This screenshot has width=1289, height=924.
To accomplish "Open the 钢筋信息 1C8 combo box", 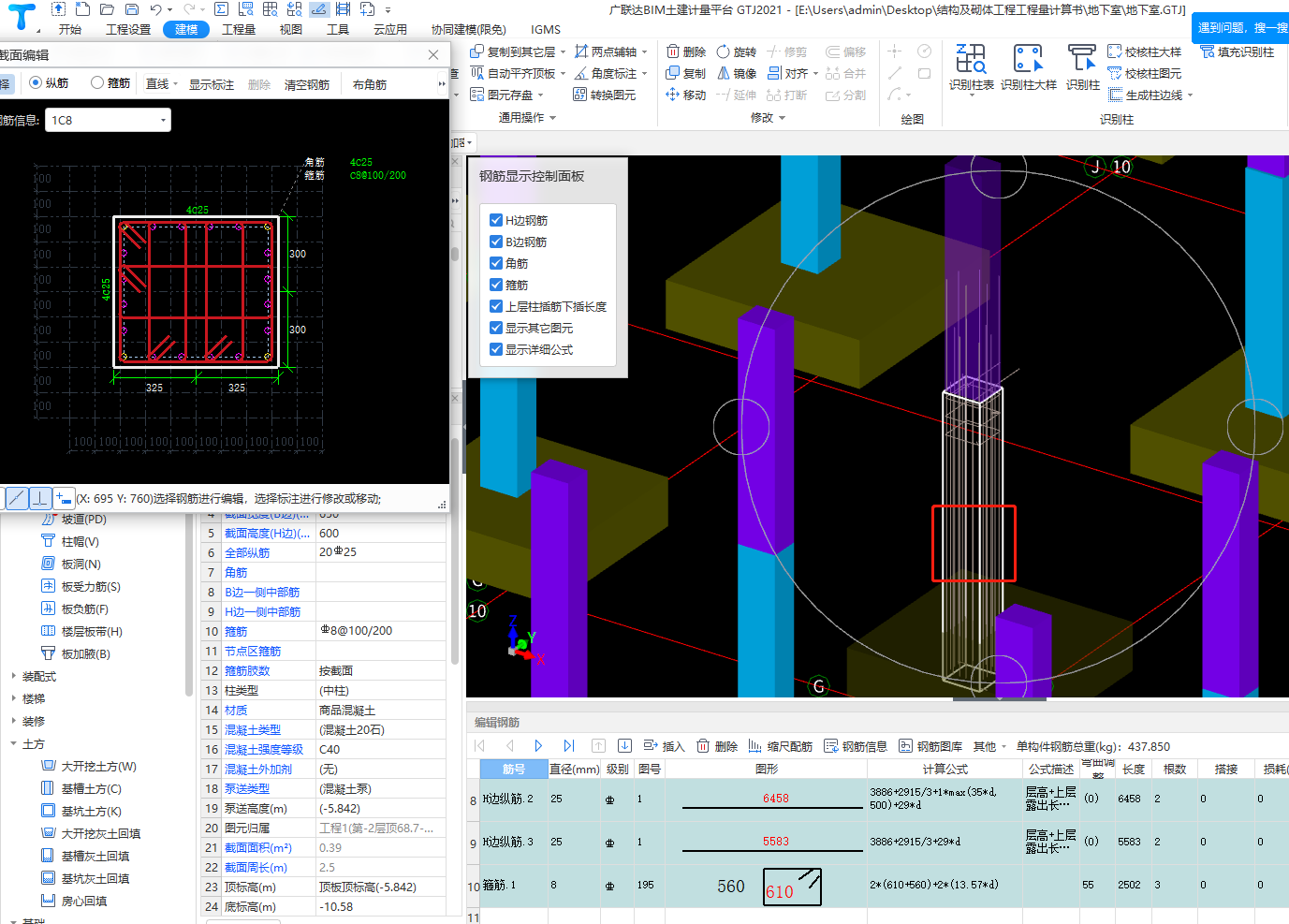I will [109, 120].
